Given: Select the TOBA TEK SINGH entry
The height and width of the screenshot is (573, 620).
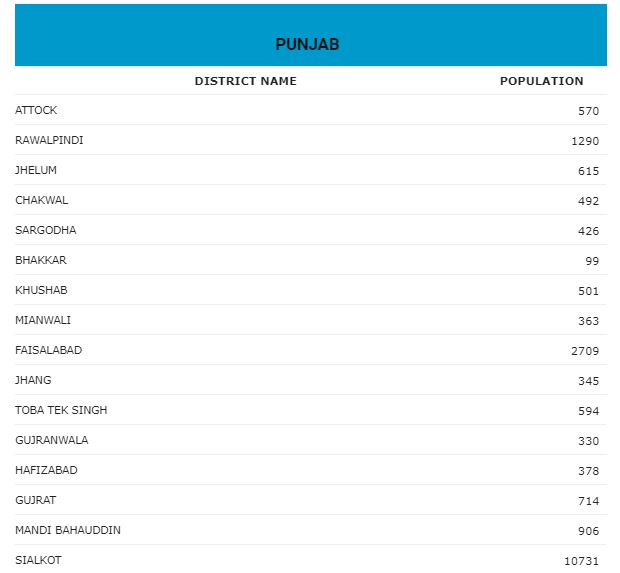Looking at the screenshot, I should [61, 410].
